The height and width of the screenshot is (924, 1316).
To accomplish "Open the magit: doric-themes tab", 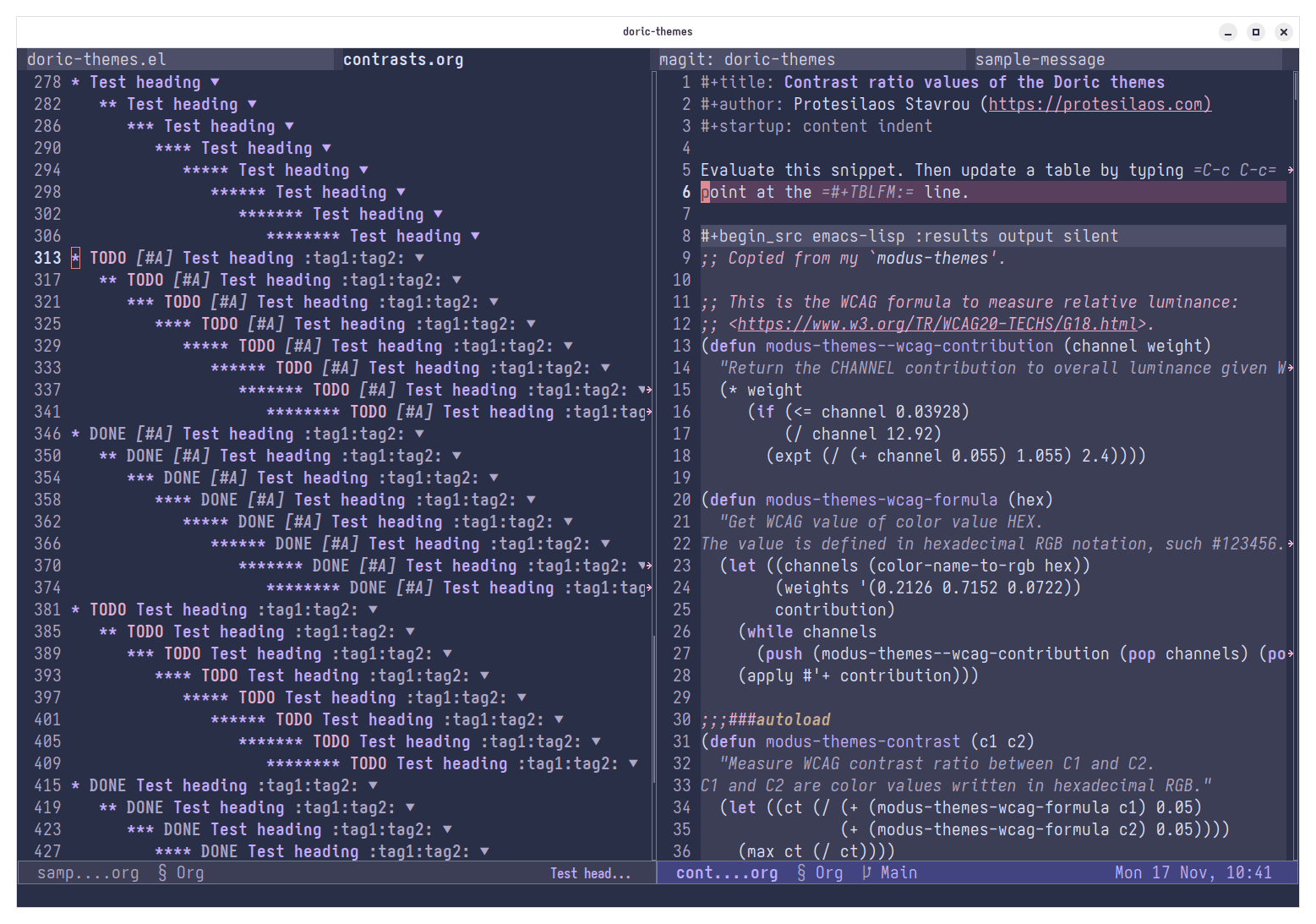I will [x=746, y=59].
